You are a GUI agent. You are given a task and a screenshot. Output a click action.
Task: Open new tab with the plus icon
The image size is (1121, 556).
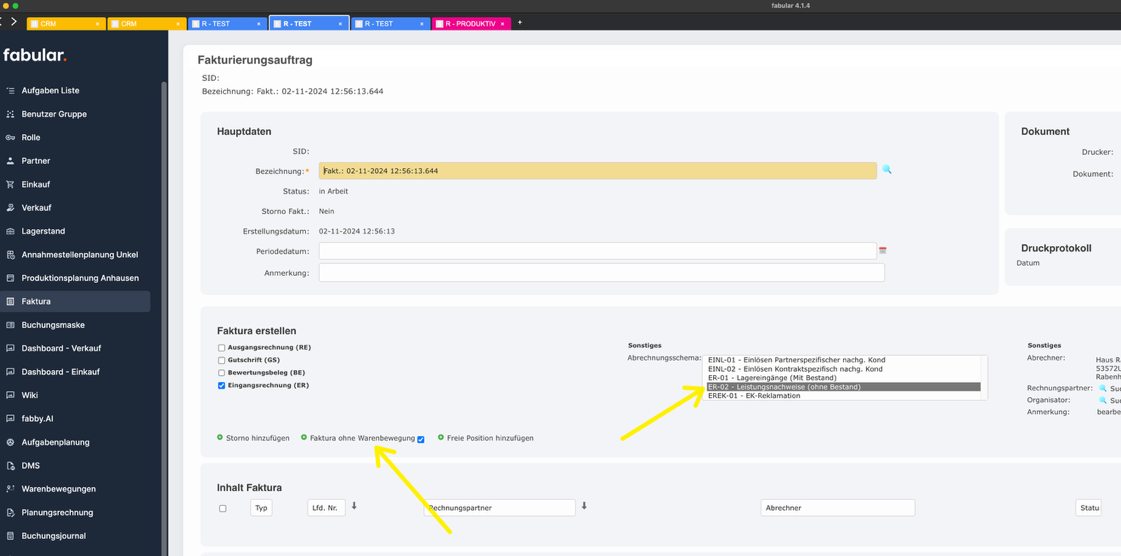520,23
